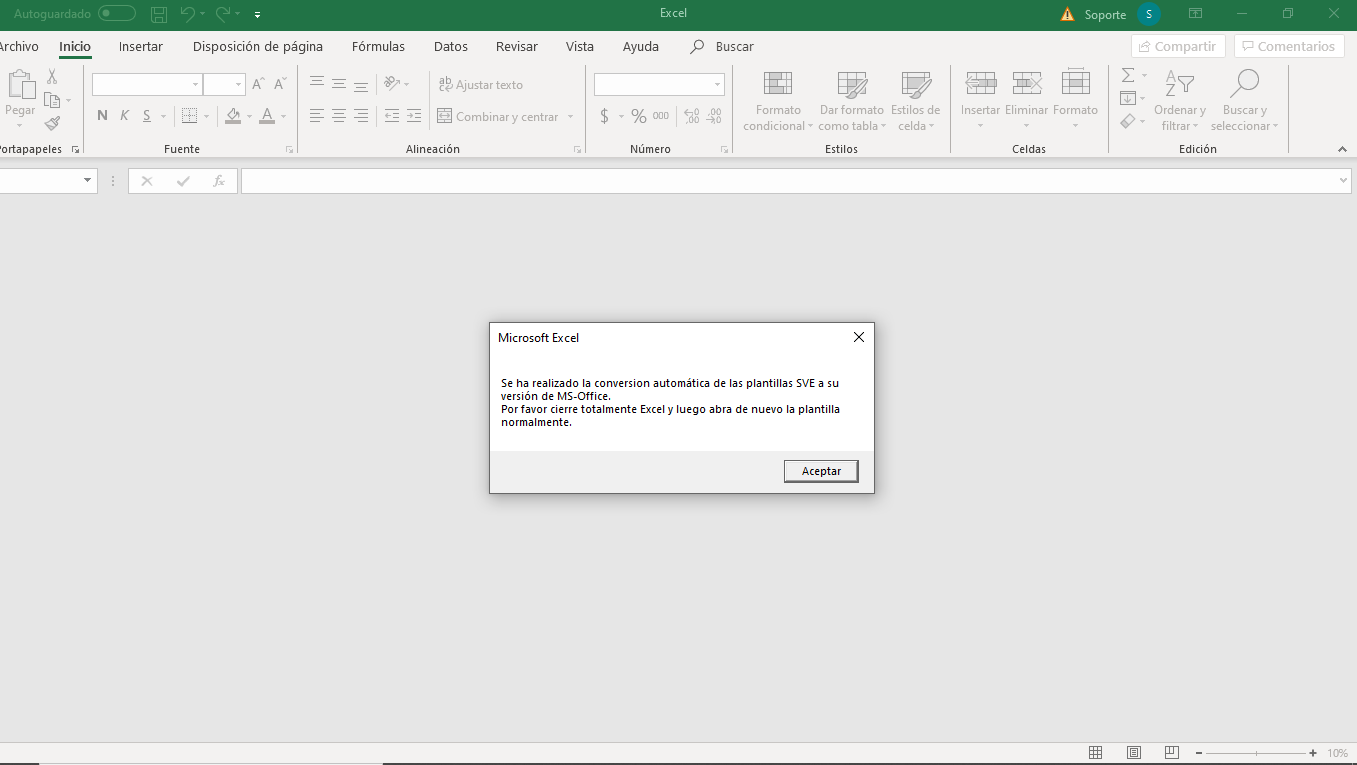Click Combinar y centrar
This screenshot has width=1357, height=765.
(x=498, y=117)
